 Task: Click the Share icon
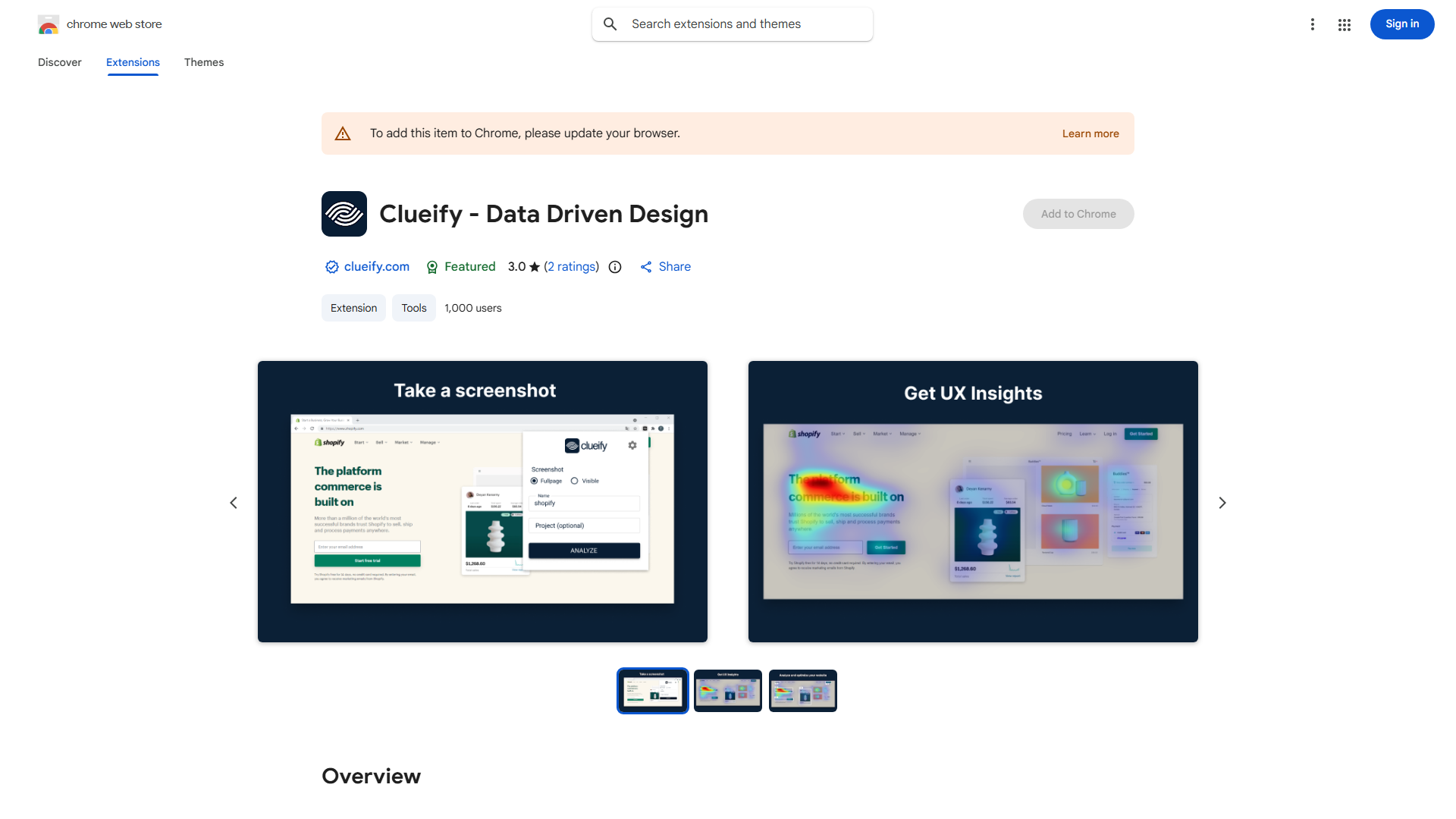646,267
